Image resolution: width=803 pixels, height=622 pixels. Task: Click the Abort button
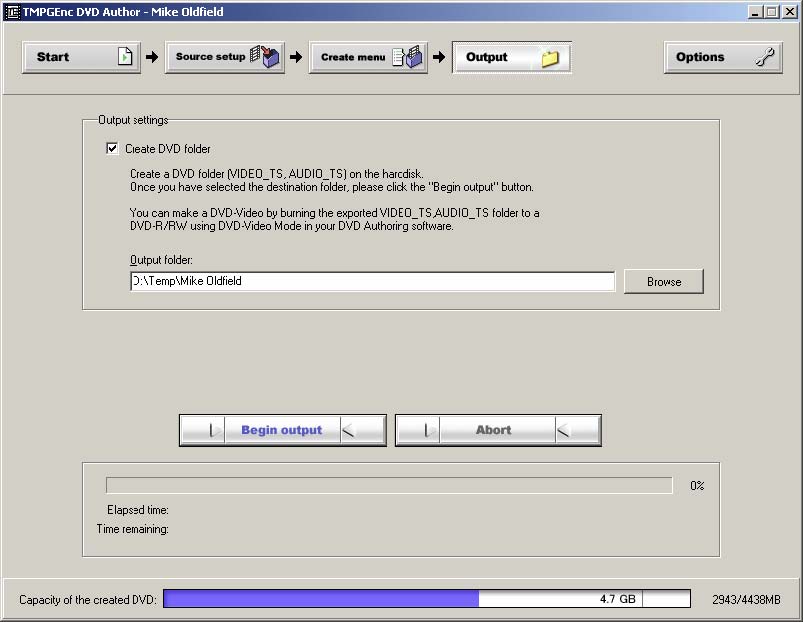tap(498, 430)
